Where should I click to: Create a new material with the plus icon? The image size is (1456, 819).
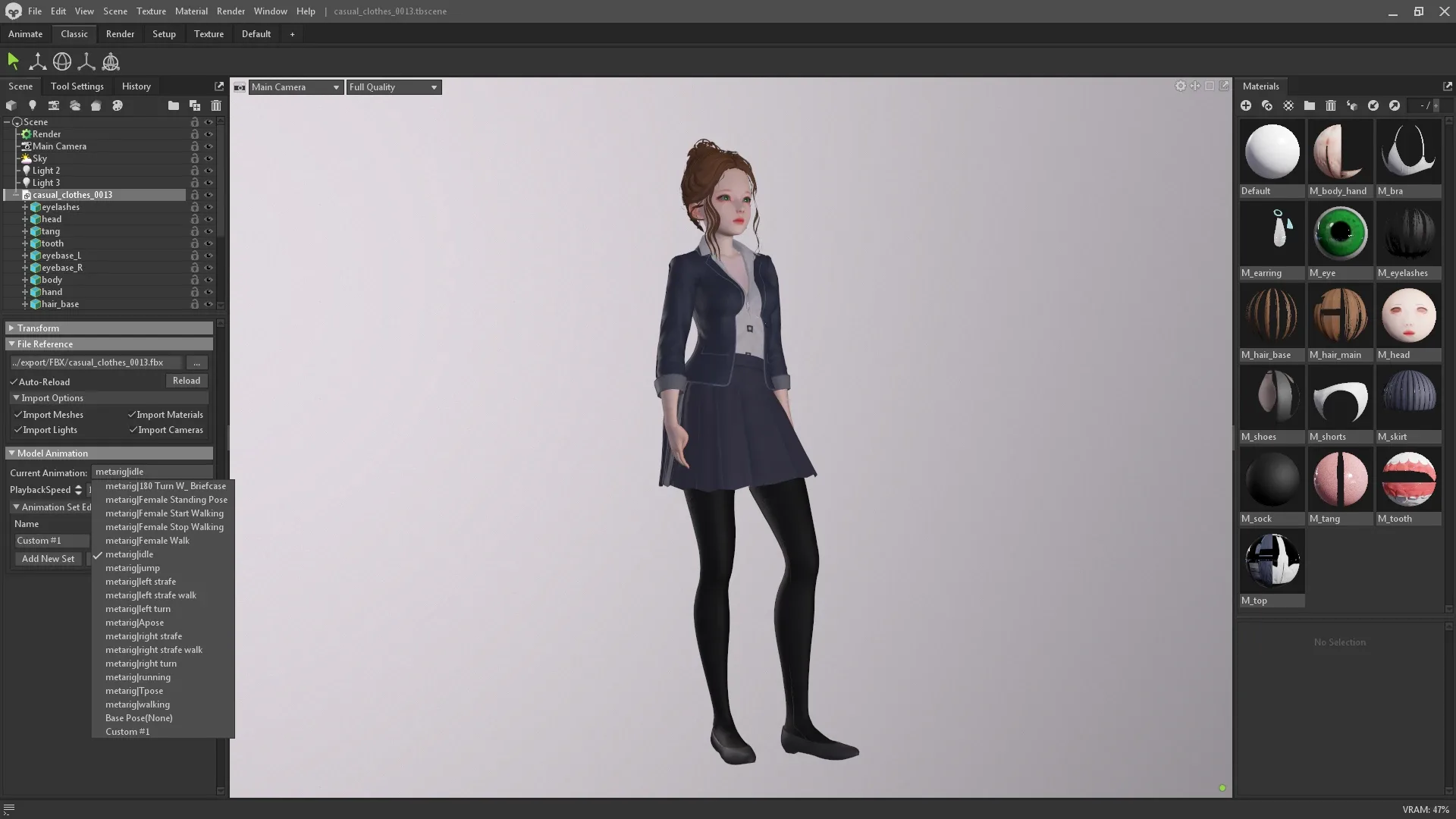(x=1246, y=105)
